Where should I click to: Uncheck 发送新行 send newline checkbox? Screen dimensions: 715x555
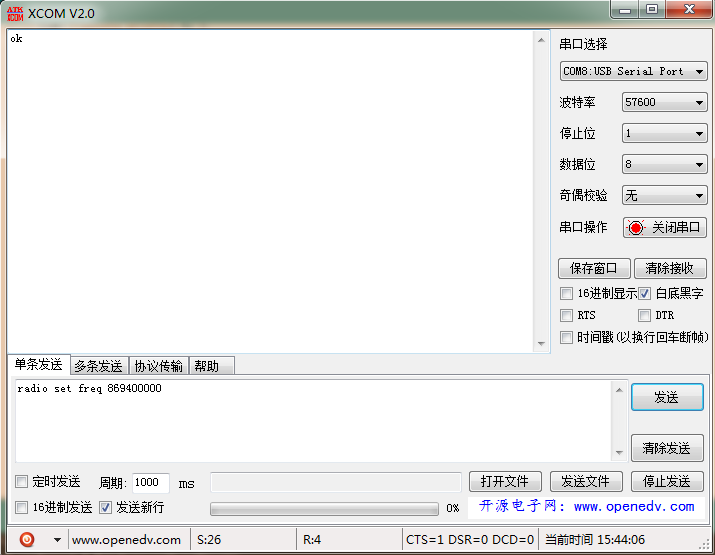click(105, 507)
